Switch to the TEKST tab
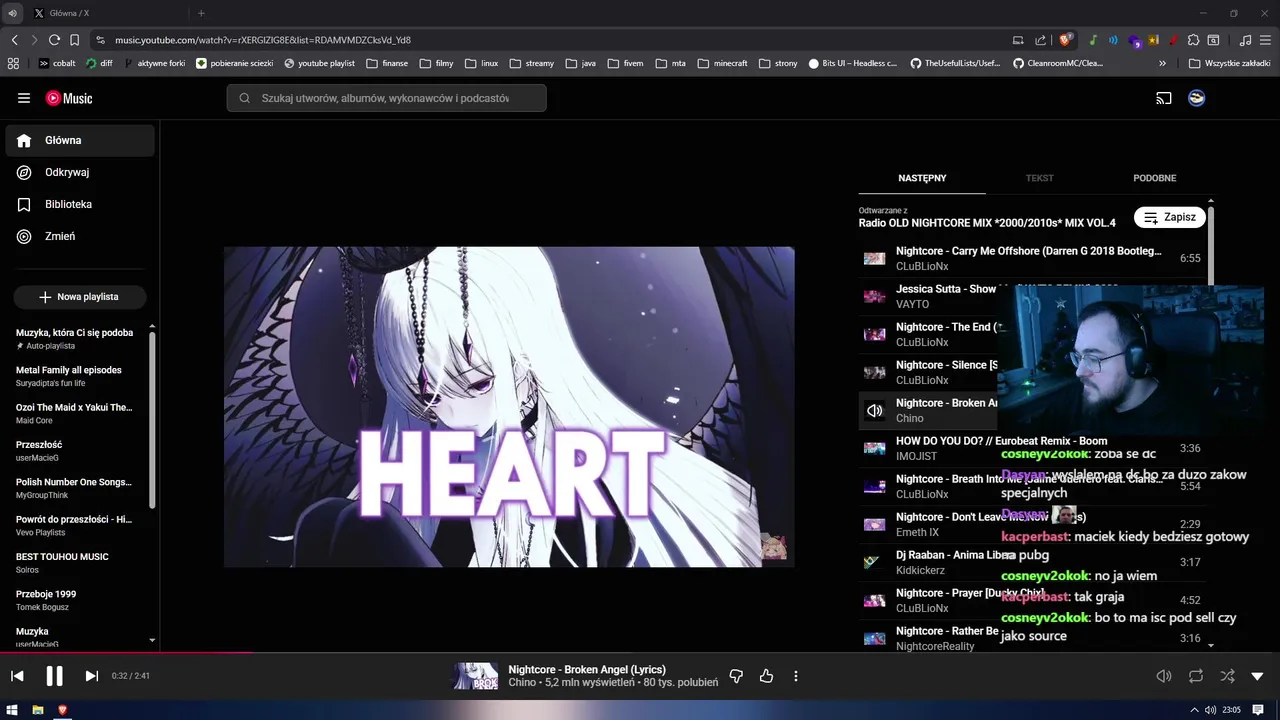 click(x=1040, y=178)
